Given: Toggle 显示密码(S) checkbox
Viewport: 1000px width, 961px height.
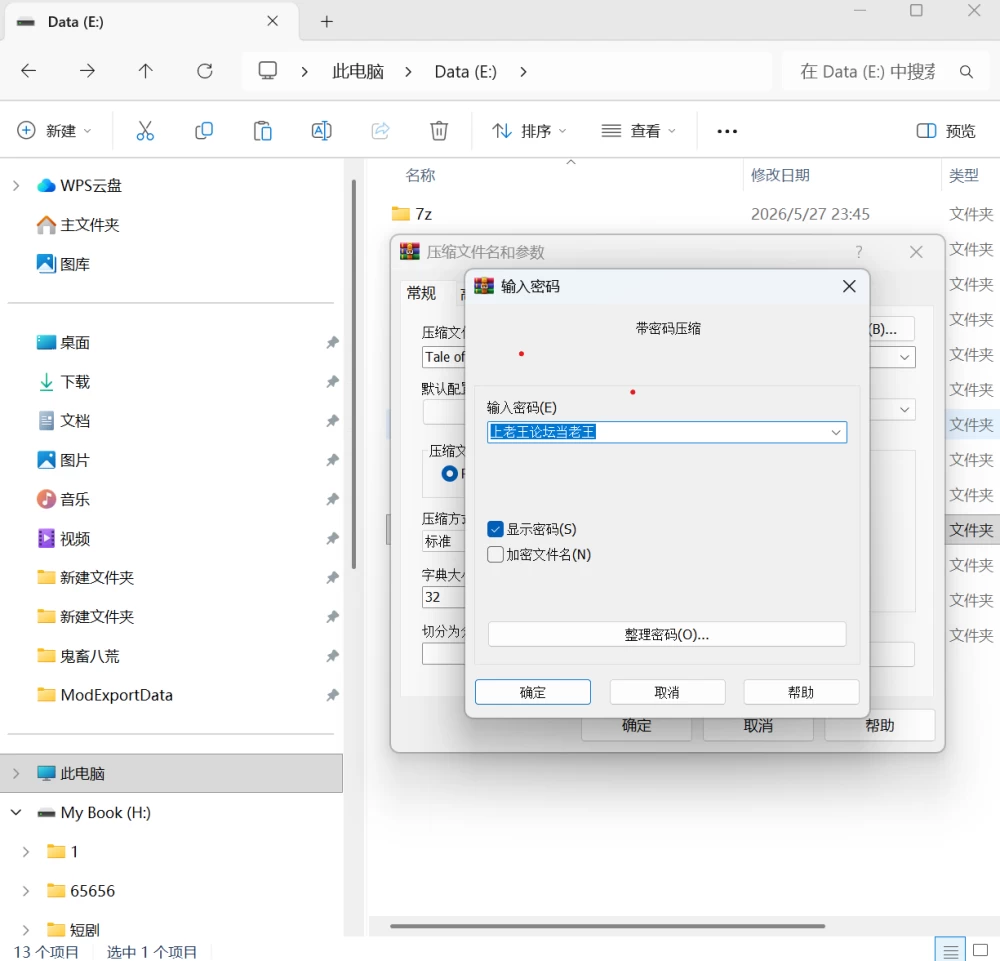Looking at the screenshot, I should (496, 529).
